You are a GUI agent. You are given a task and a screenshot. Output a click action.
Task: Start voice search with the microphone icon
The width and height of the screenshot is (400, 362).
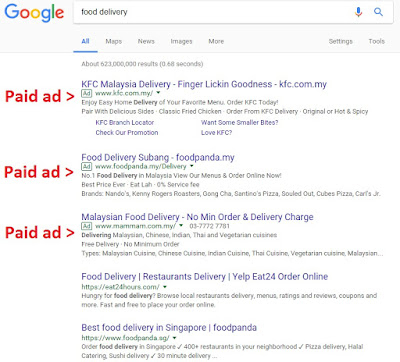click(x=358, y=12)
